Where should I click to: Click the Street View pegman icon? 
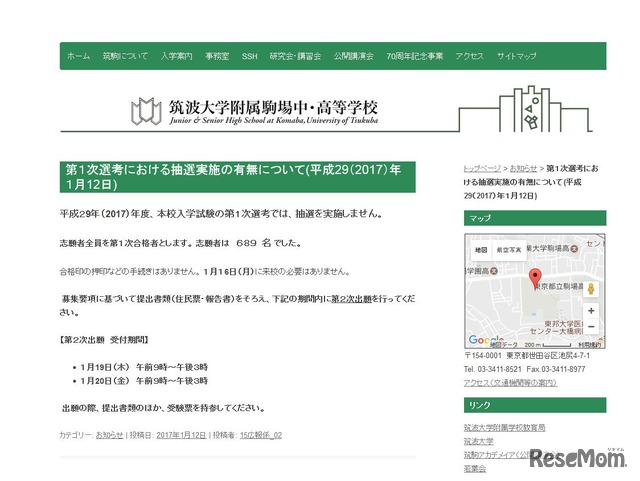(x=591, y=289)
